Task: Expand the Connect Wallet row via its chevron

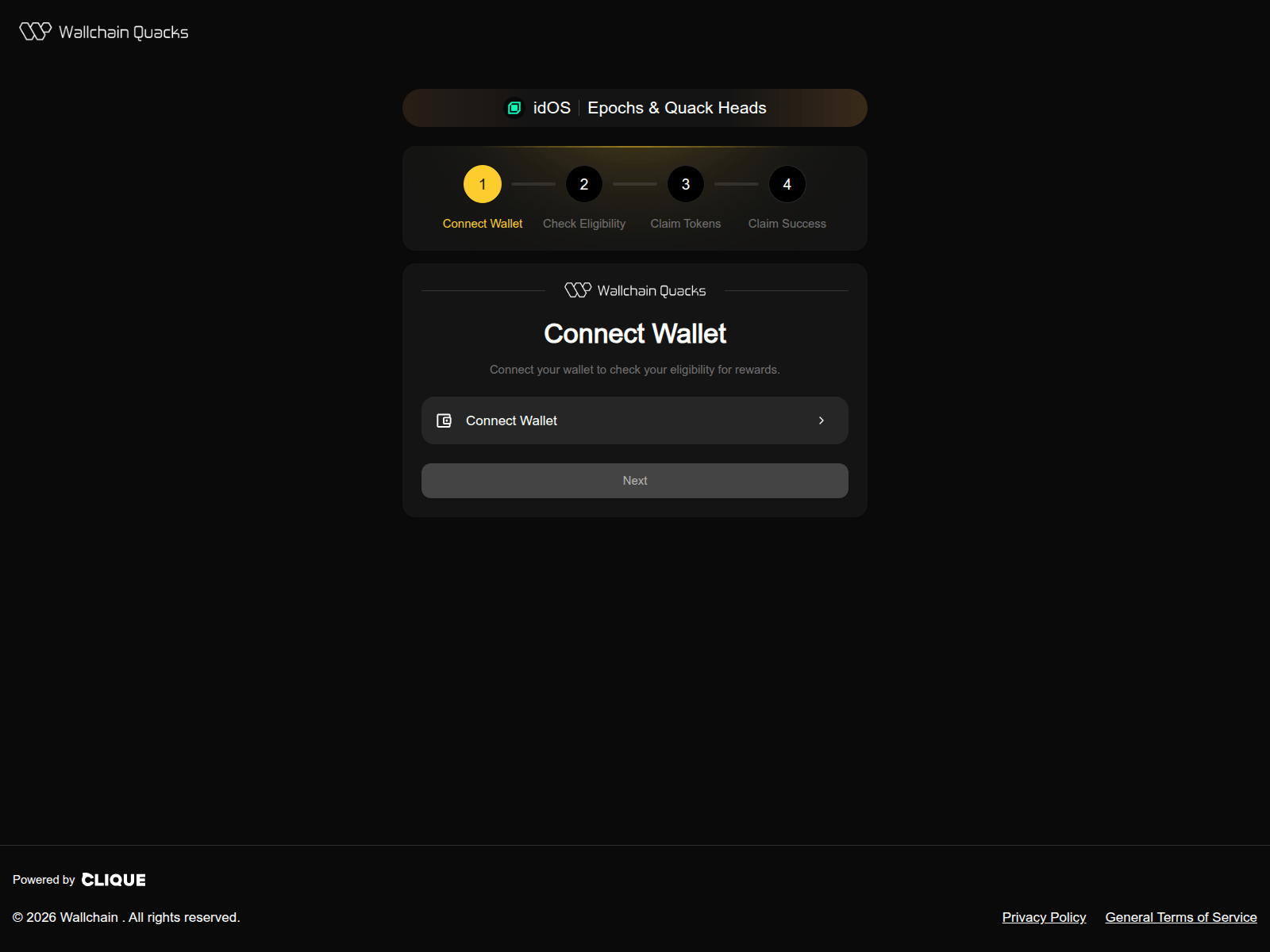Action: click(822, 420)
